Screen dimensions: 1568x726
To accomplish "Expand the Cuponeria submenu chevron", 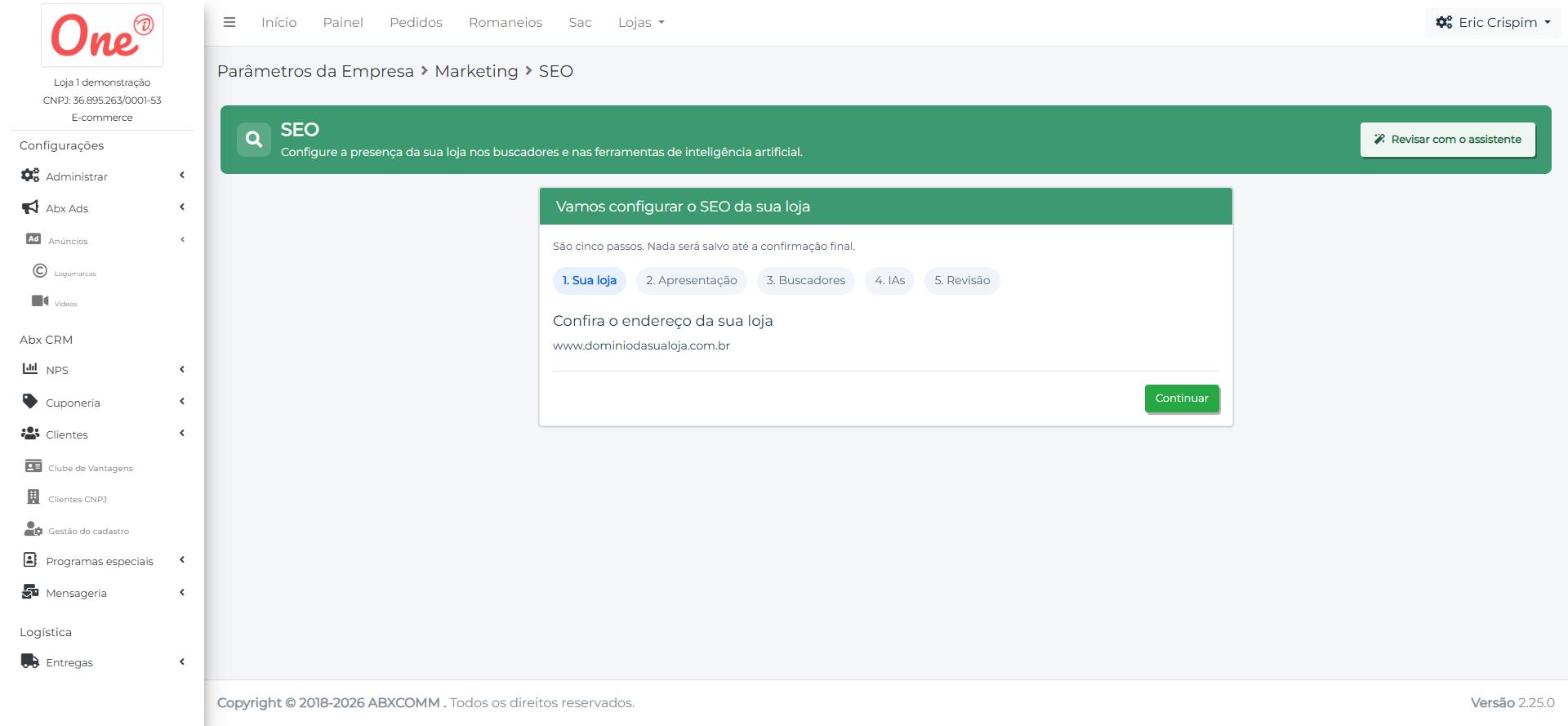I will (x=182, y=401).
